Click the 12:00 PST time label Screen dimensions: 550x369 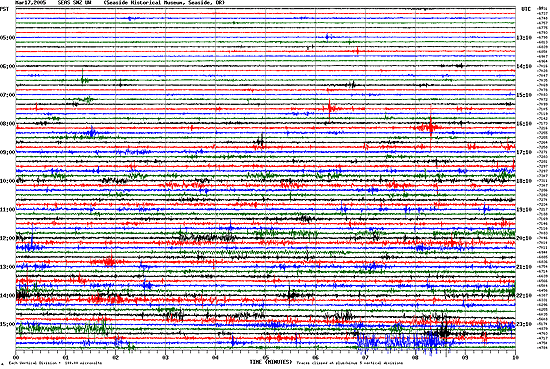pos(7,238)
